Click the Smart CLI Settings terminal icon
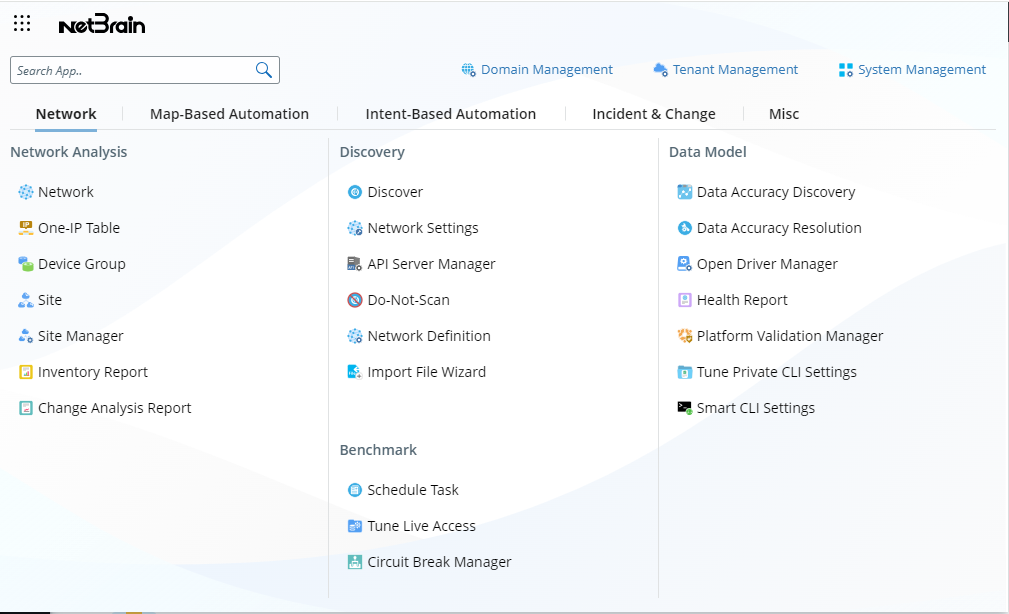This screenshot has width=1009, height=614. (684, 408)
